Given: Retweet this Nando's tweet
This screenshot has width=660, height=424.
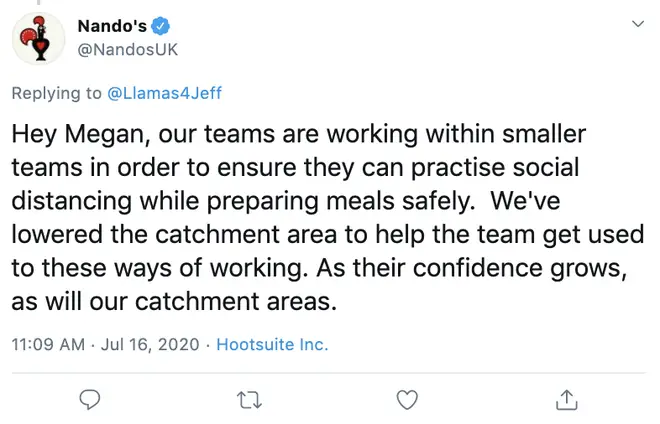Looking at the screenshot, I should [249, 400].
